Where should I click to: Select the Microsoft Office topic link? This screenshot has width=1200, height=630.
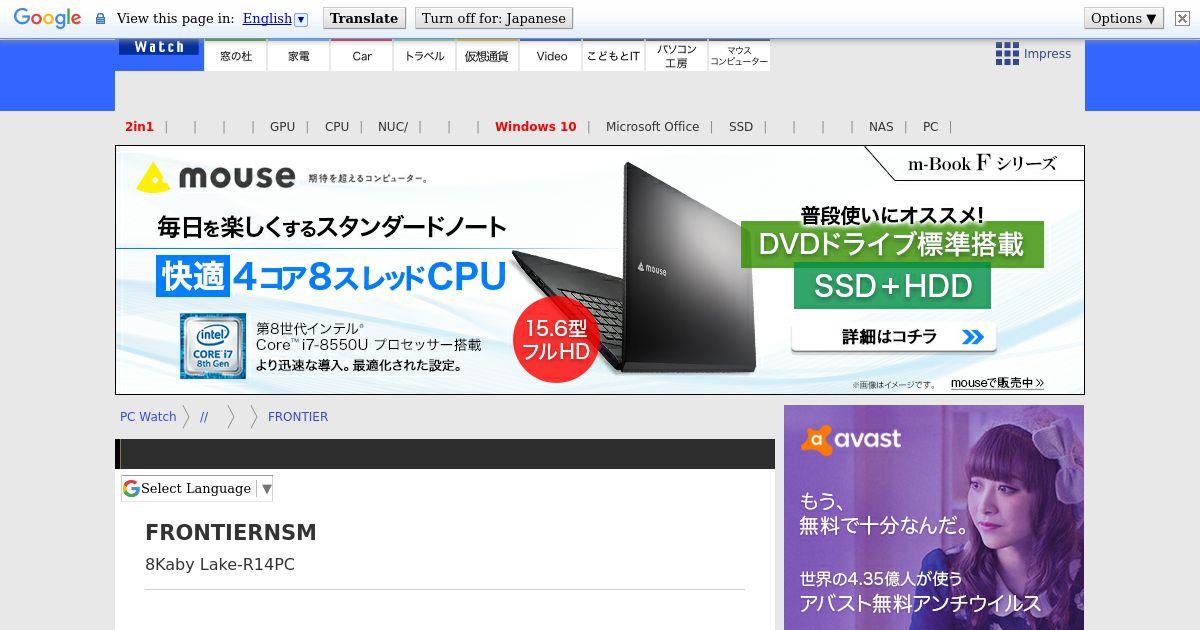(652, 127)
